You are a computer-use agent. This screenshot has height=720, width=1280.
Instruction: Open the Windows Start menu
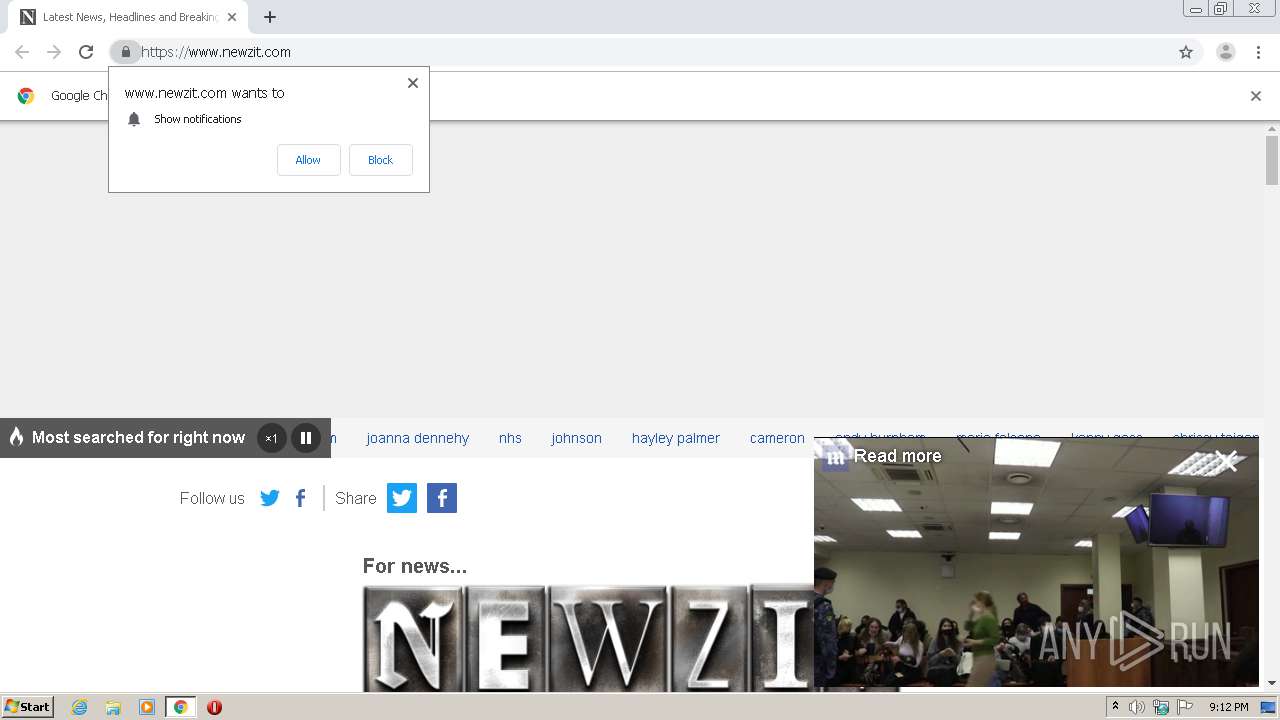click(x=28, y=707)
